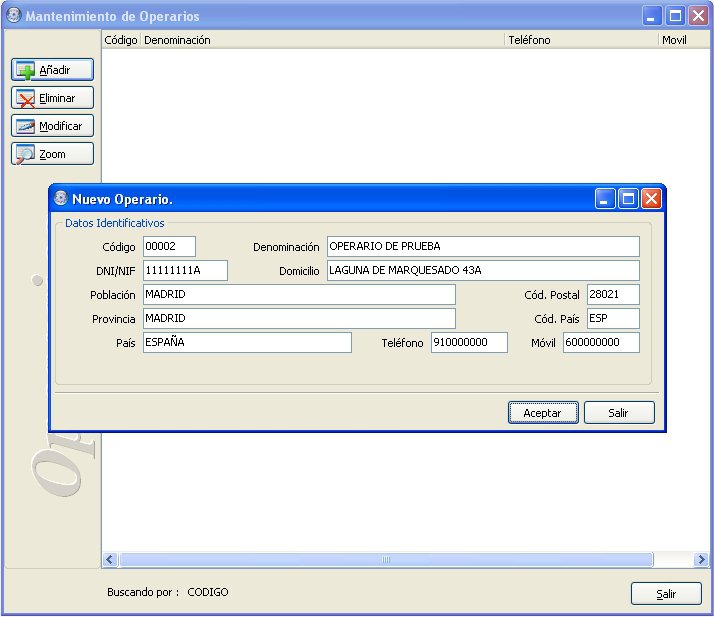Click the horizontal scrollbar left arrow
The image size is (714, 617).
[x=110, y=559]
